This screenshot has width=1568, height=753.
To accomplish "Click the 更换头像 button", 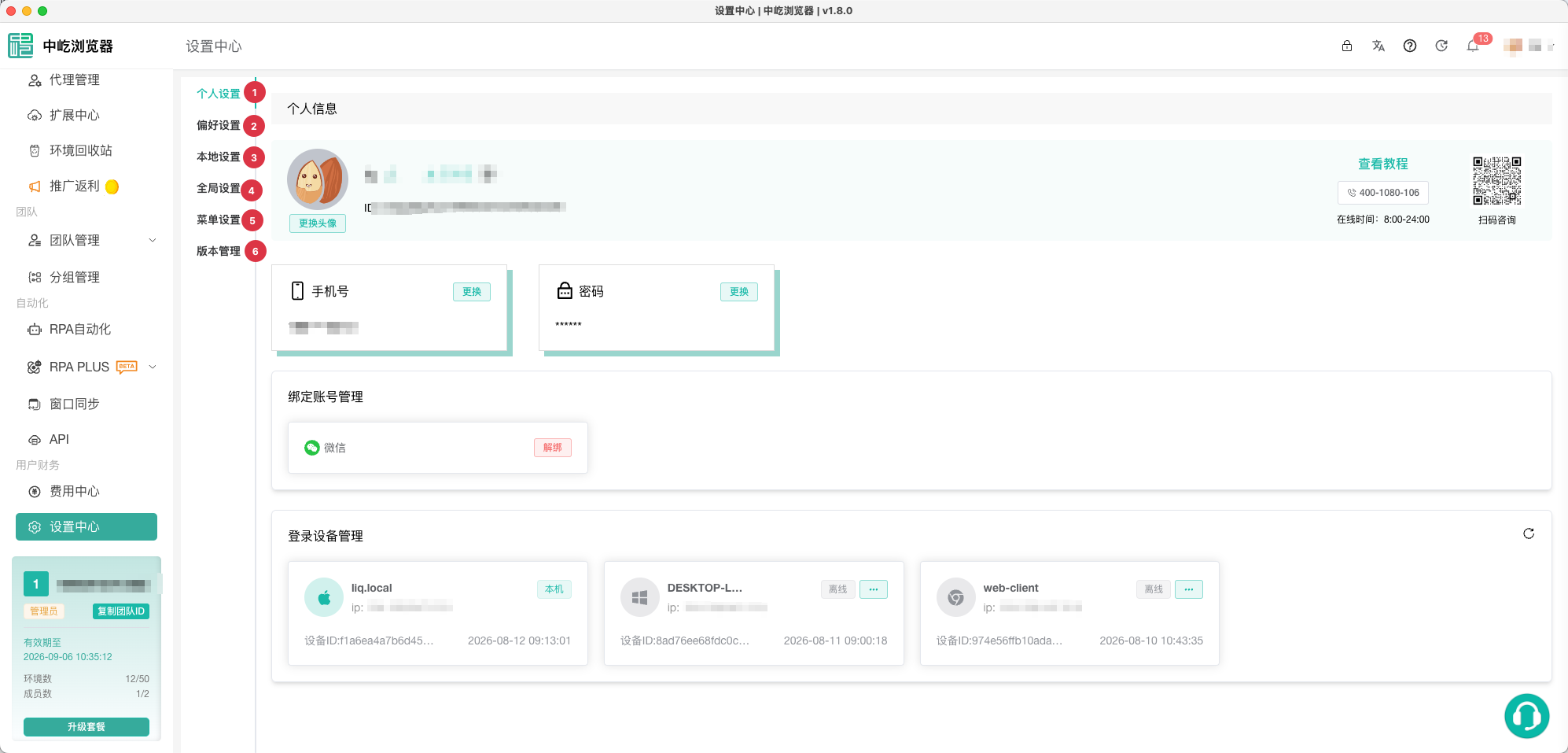I will tap(318, 223).
